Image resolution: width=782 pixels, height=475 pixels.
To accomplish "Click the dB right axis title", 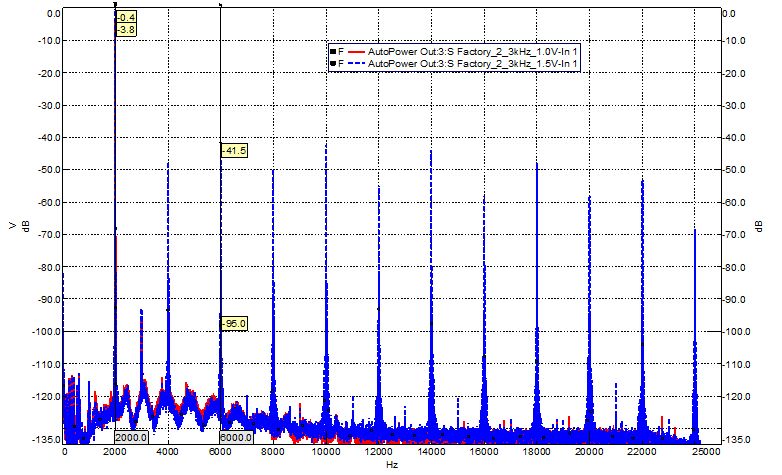I will pos(759,226).
